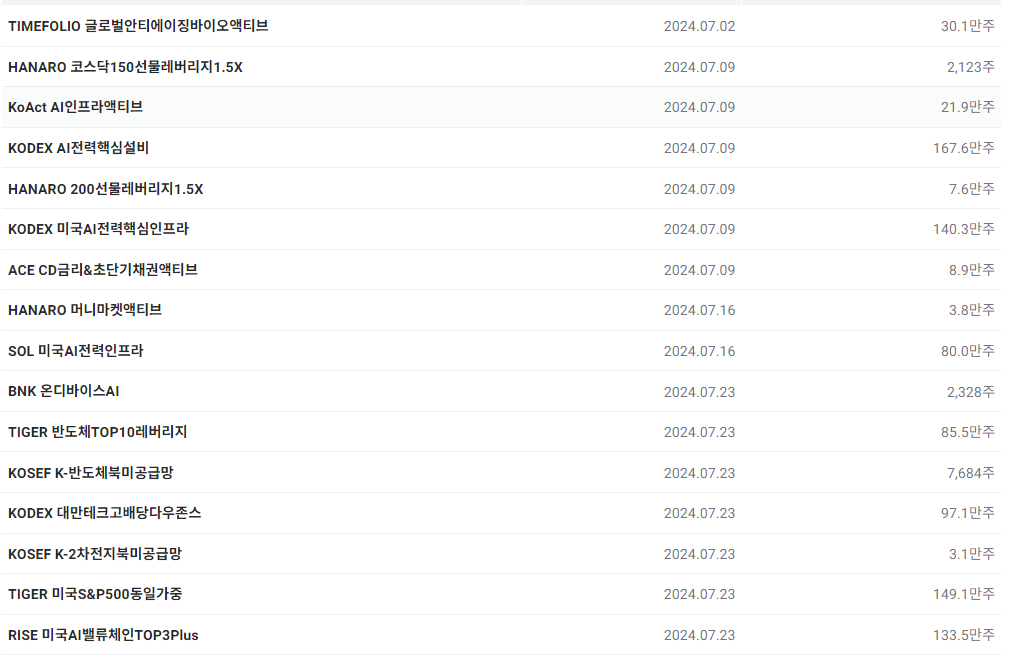Screen dimensions: 1018x658
Task: Click the 7,684주 volume value
Action: (x=970, y=472)
